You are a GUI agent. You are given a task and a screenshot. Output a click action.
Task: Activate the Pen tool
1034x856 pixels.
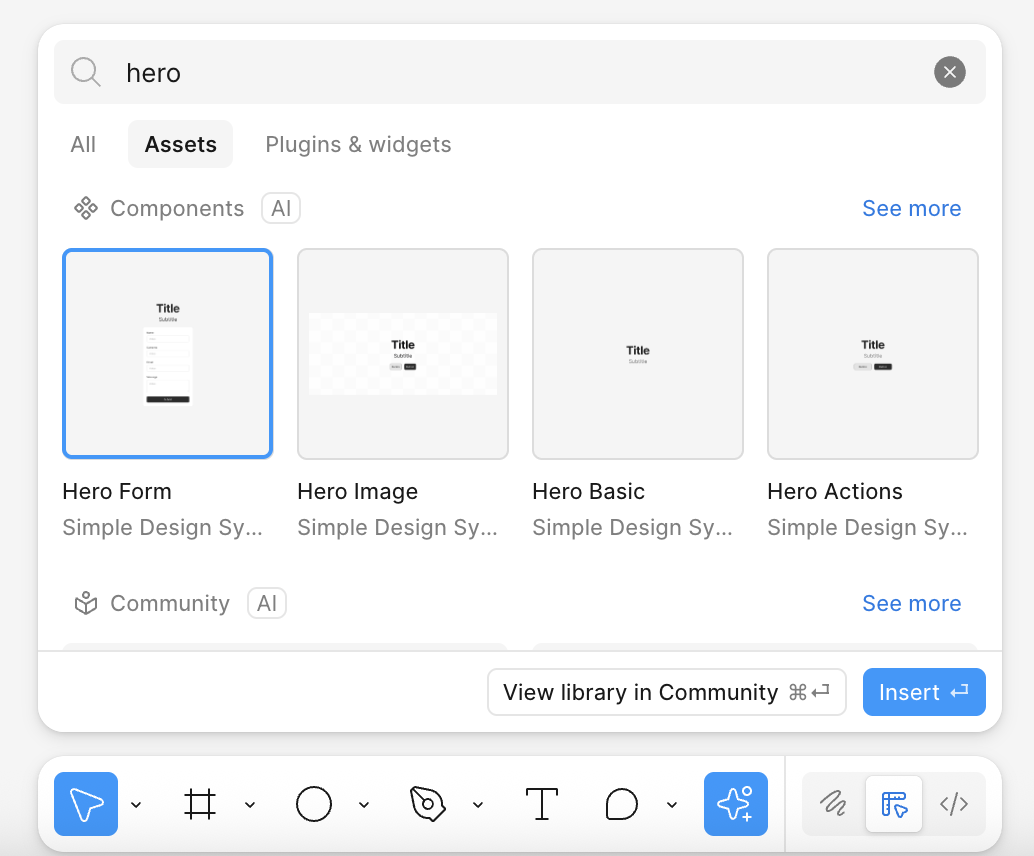tap(427, 804)
